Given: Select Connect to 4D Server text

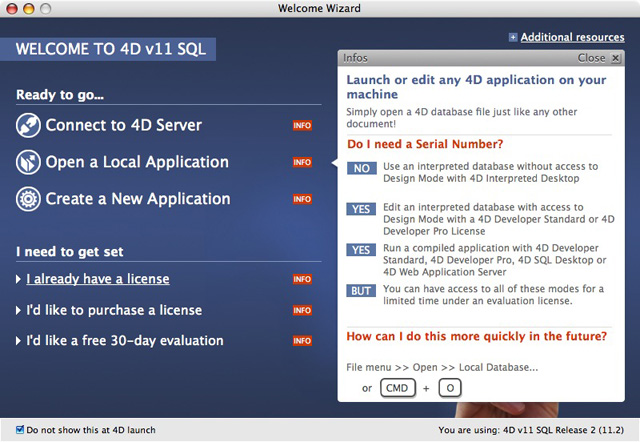Looking at the screenshot, I should [123, 126].
